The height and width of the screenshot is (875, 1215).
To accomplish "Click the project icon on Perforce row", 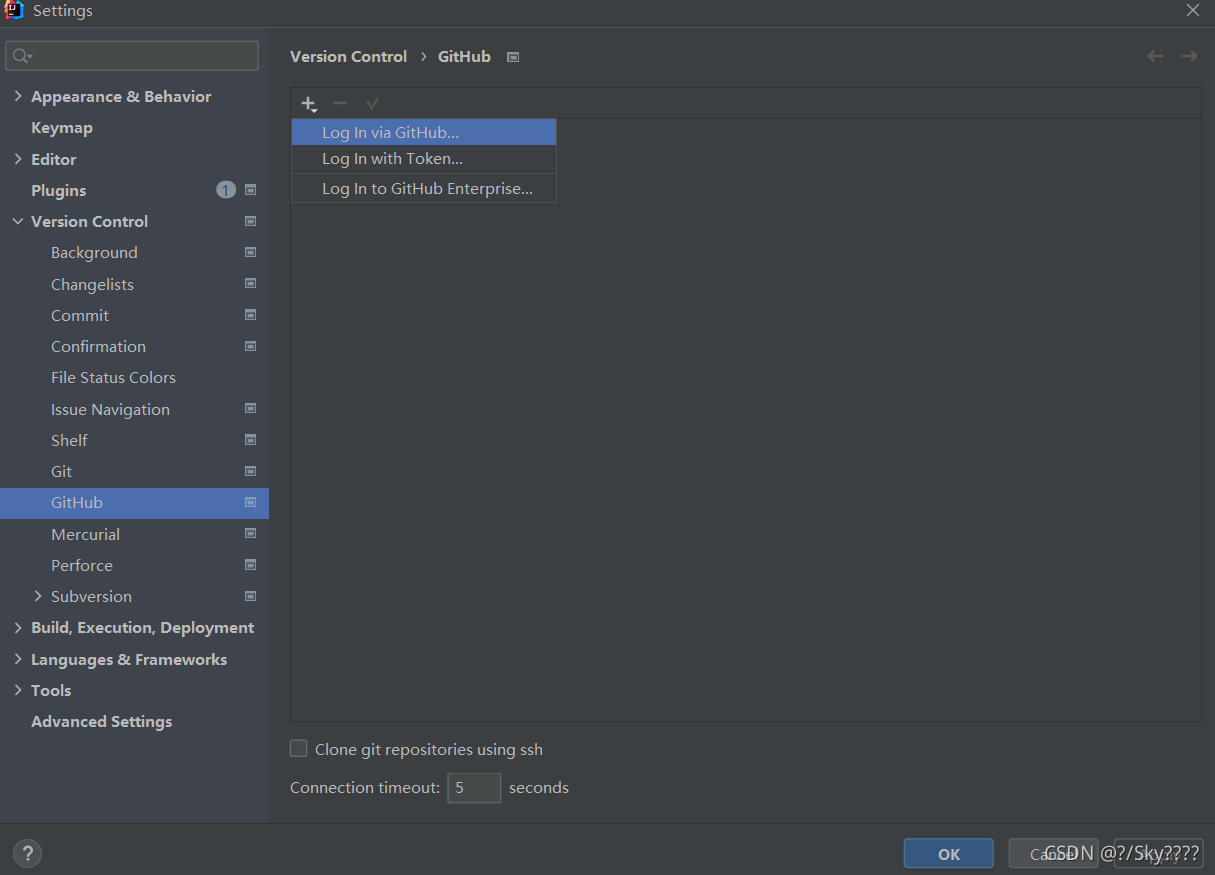I will point(250,565).
